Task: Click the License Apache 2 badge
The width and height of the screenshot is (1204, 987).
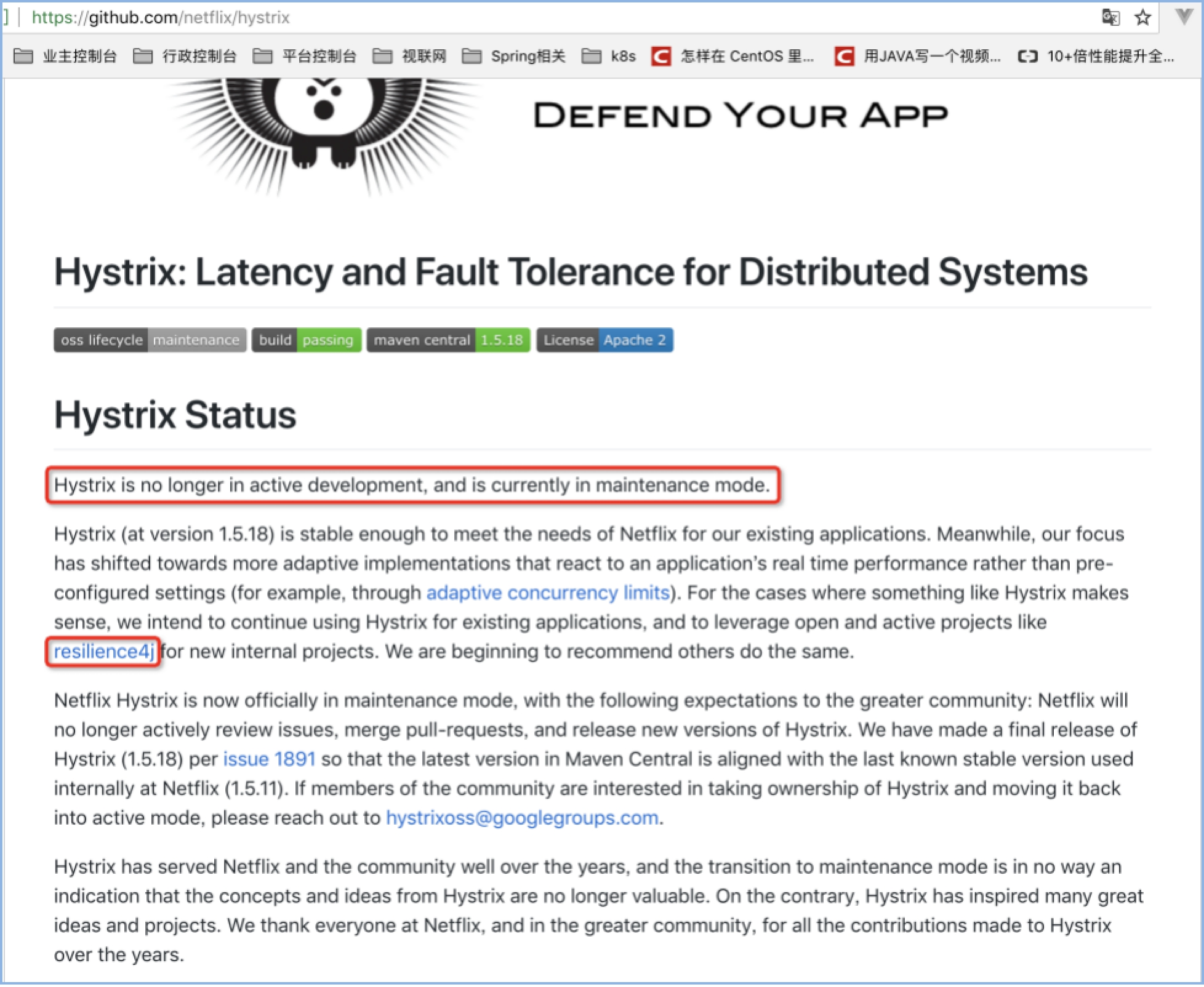Action: tap(604, 340)
